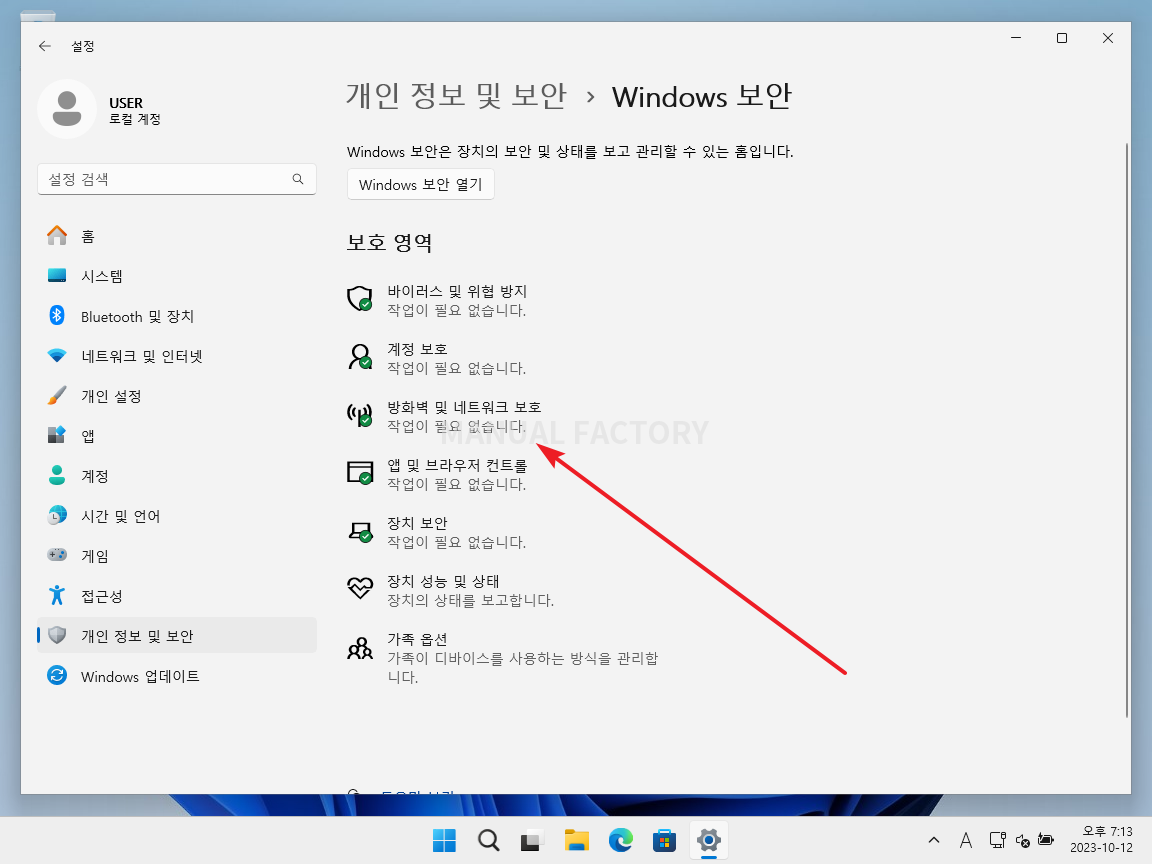Image resolution: width=1152 pixels, height=864 pixels.
Task: Click the 가족 옵션 family icon
Action: 360,648
